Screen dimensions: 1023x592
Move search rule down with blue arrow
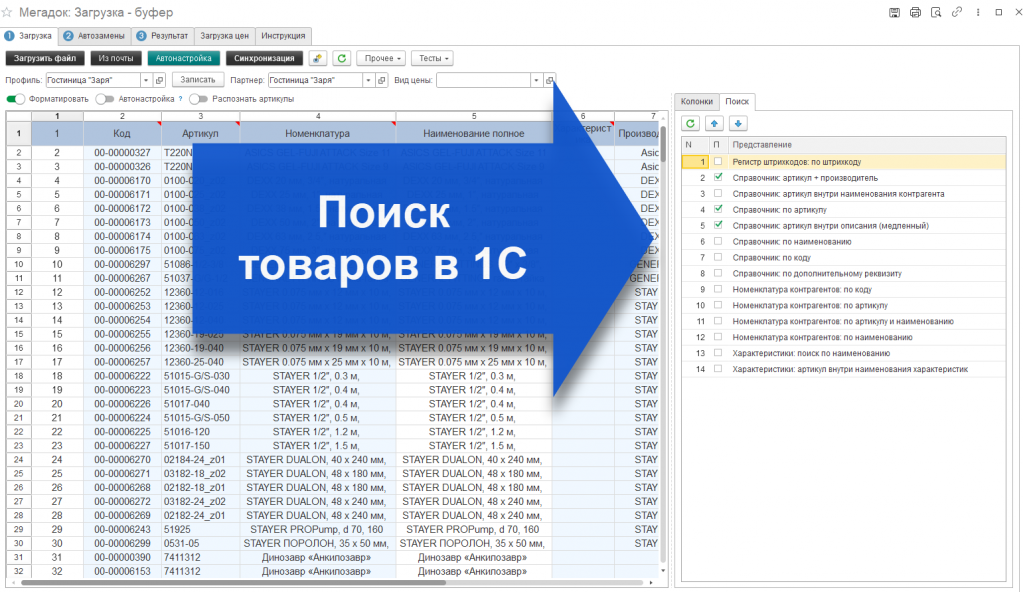pos(738,123)
